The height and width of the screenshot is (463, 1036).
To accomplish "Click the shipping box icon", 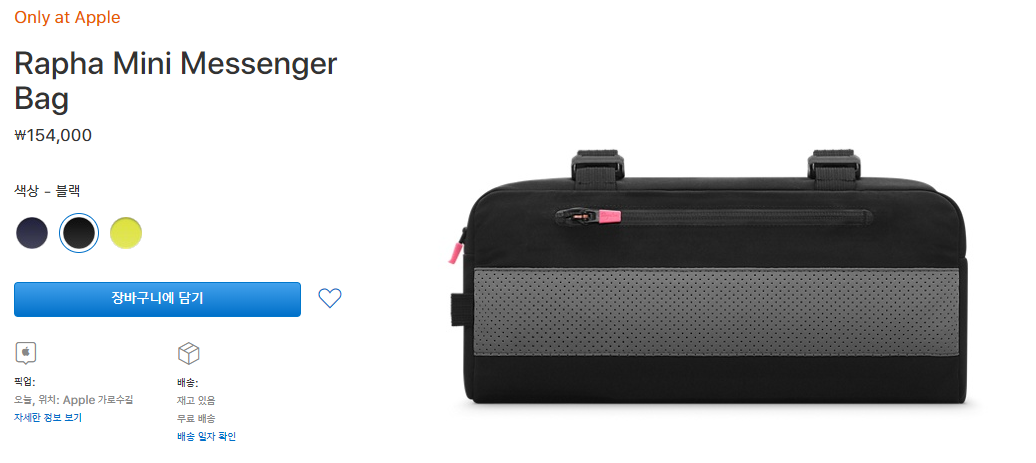I will coord(189,353).
